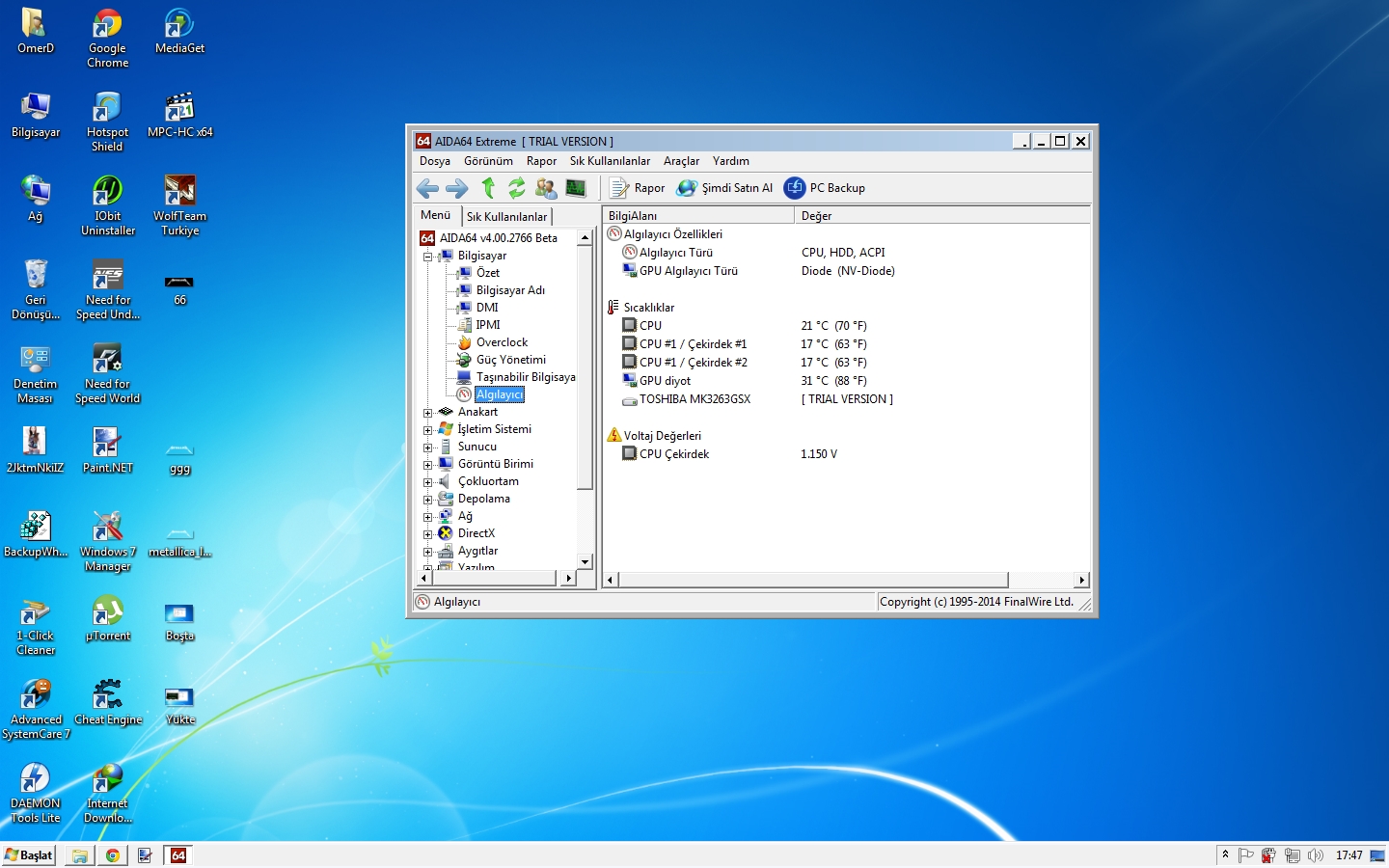
Task: Select Bilgisayar Adı in the tree
Action: coord(510,290)
